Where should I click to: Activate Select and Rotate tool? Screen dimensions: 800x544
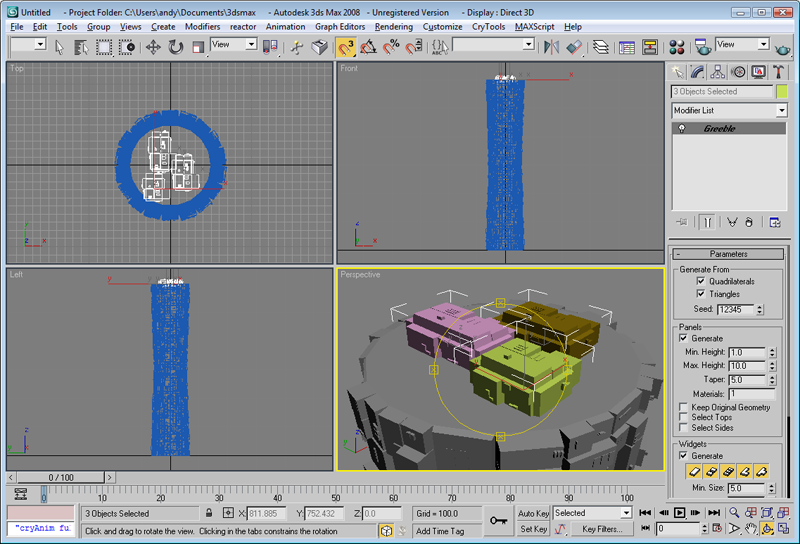[176, 47]
